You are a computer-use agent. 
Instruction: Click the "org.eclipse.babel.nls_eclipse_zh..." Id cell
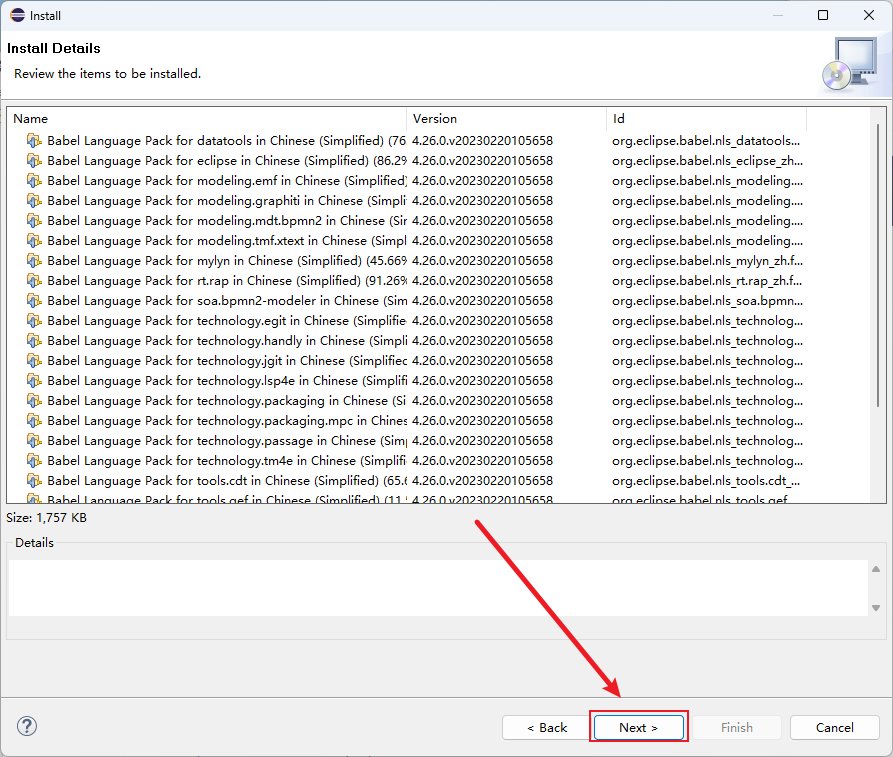coord(707,161)
